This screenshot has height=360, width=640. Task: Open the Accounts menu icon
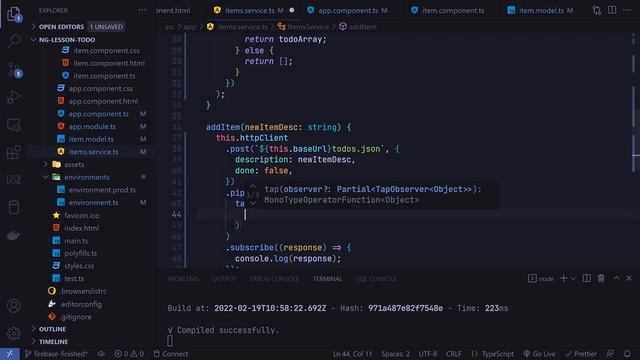click(x=13, y=306)
